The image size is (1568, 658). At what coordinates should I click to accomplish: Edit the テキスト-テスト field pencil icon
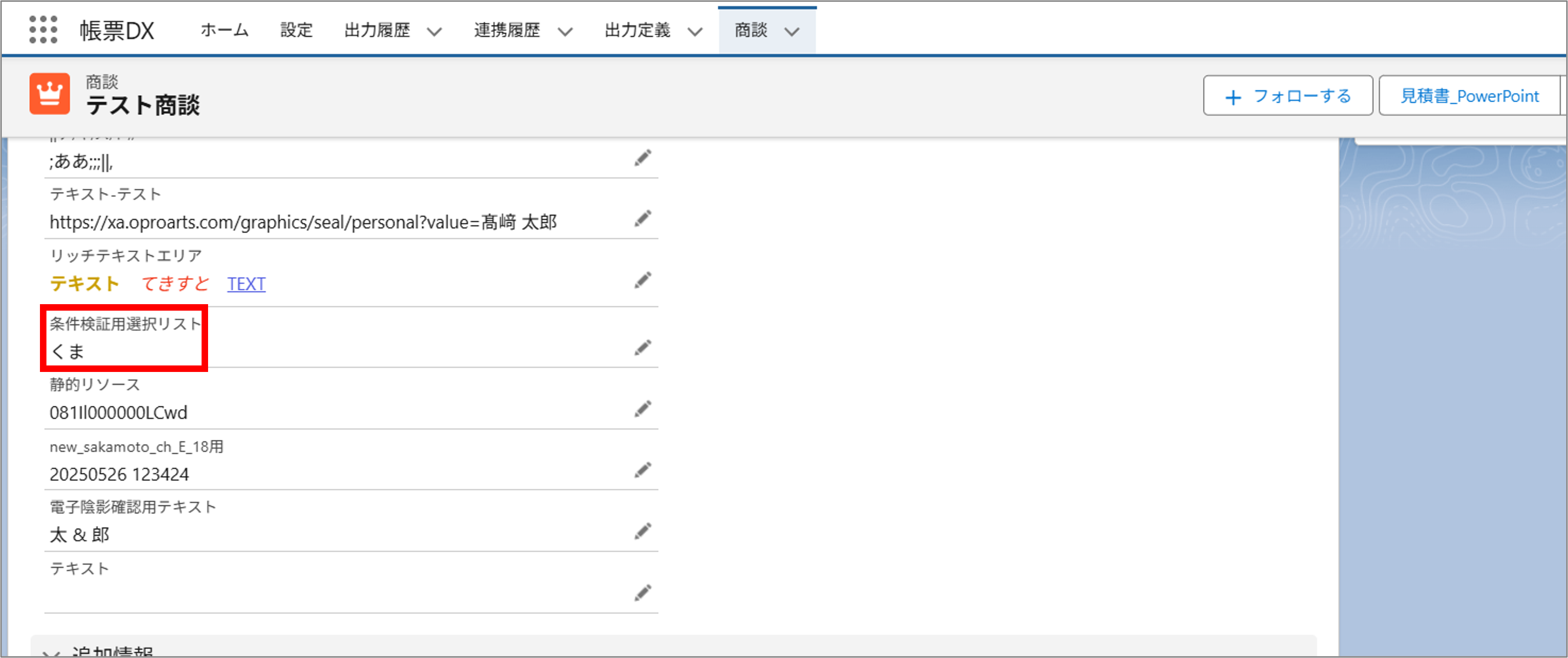point(642,219)
